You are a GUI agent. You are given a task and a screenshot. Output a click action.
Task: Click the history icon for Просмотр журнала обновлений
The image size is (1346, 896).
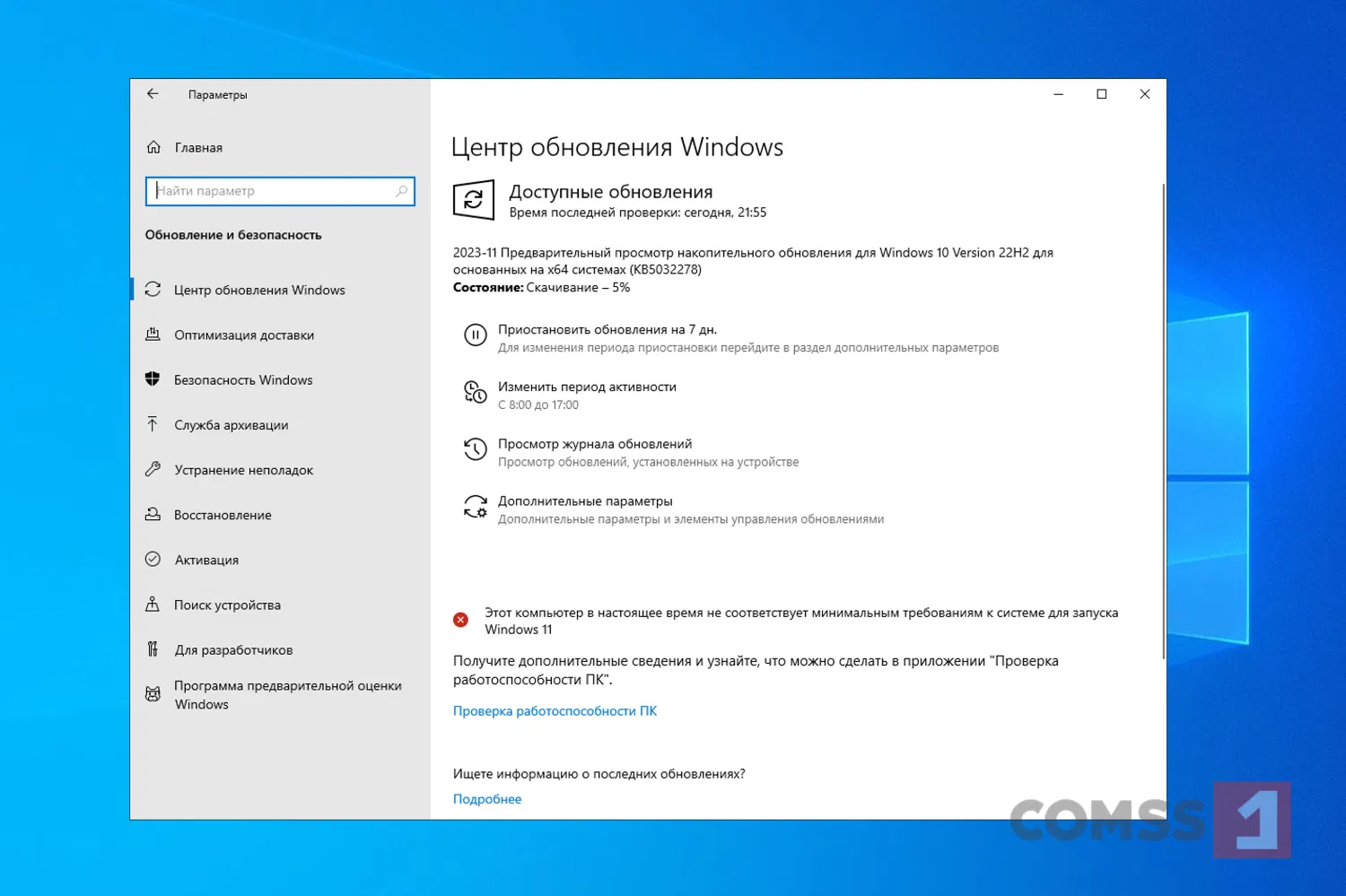point(476,449)
